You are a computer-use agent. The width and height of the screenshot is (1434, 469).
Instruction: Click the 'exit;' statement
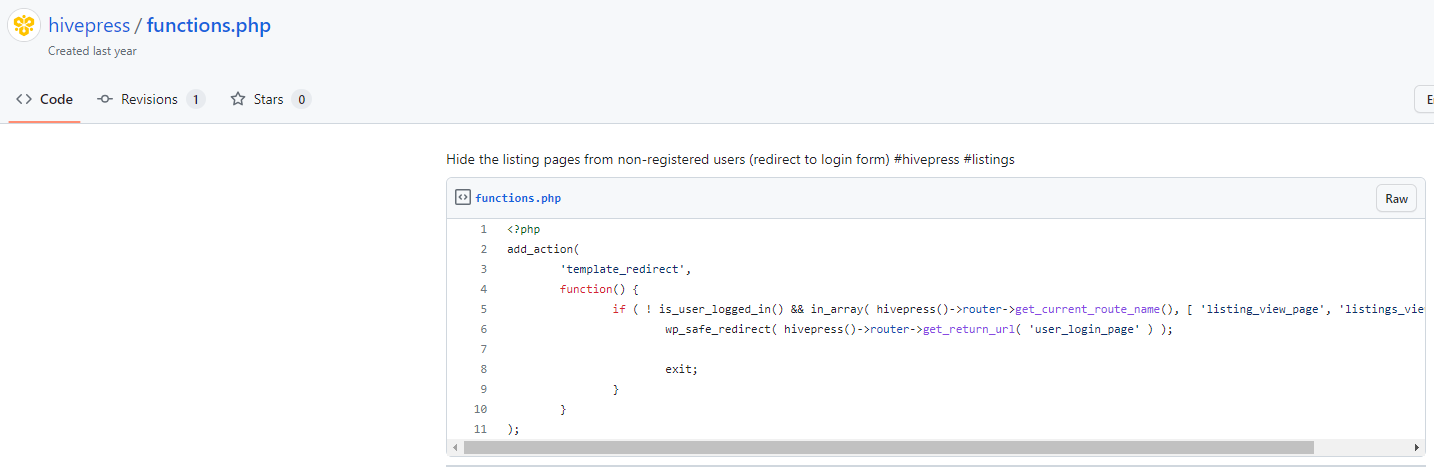[682, 369]
